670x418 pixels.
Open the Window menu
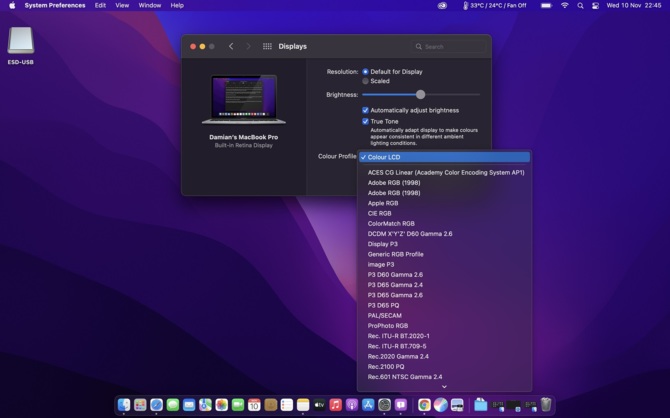pyautogui.click(x=150, y=6)
